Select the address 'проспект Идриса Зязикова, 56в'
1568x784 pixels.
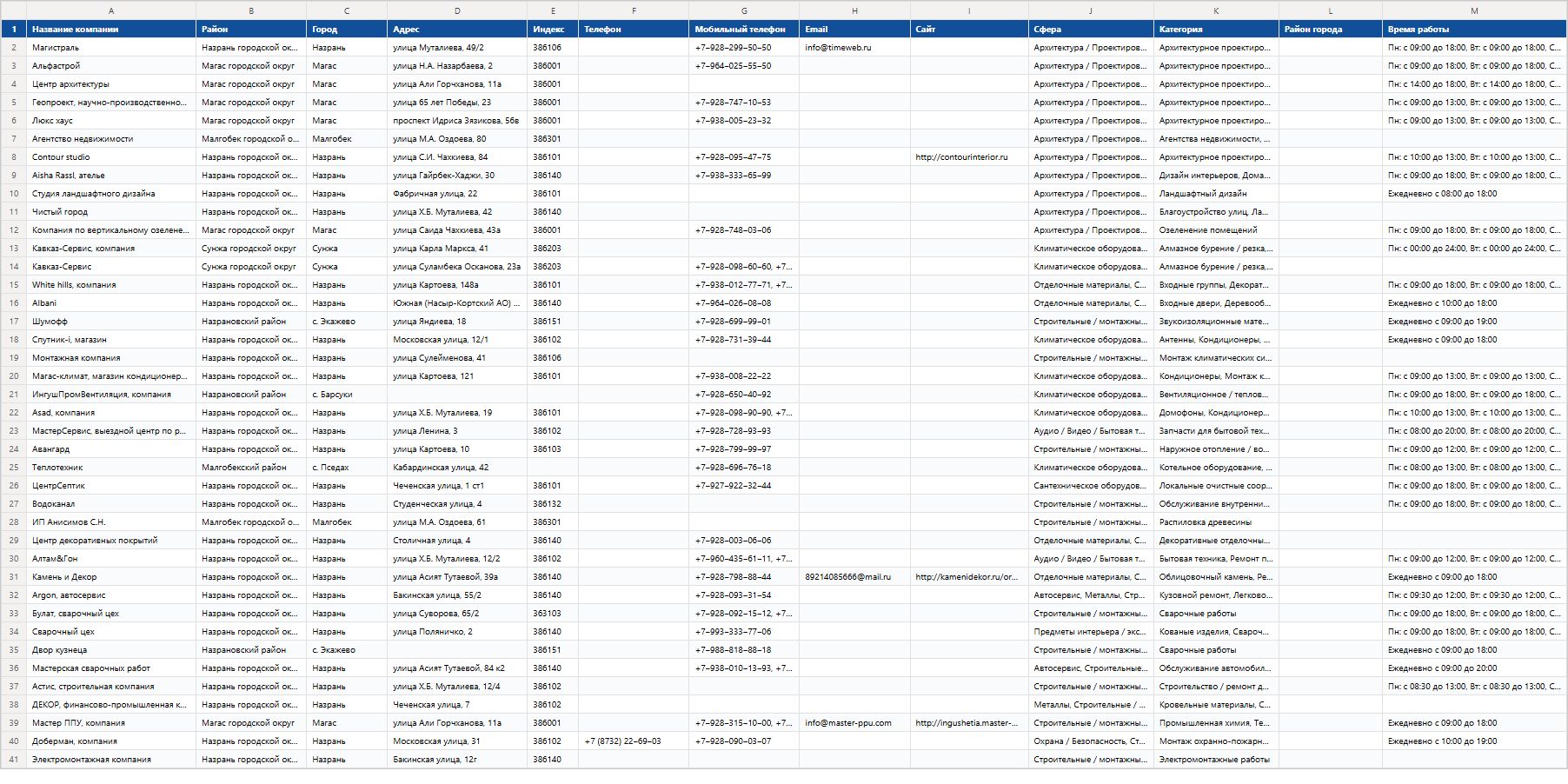(x=457, y=120)
